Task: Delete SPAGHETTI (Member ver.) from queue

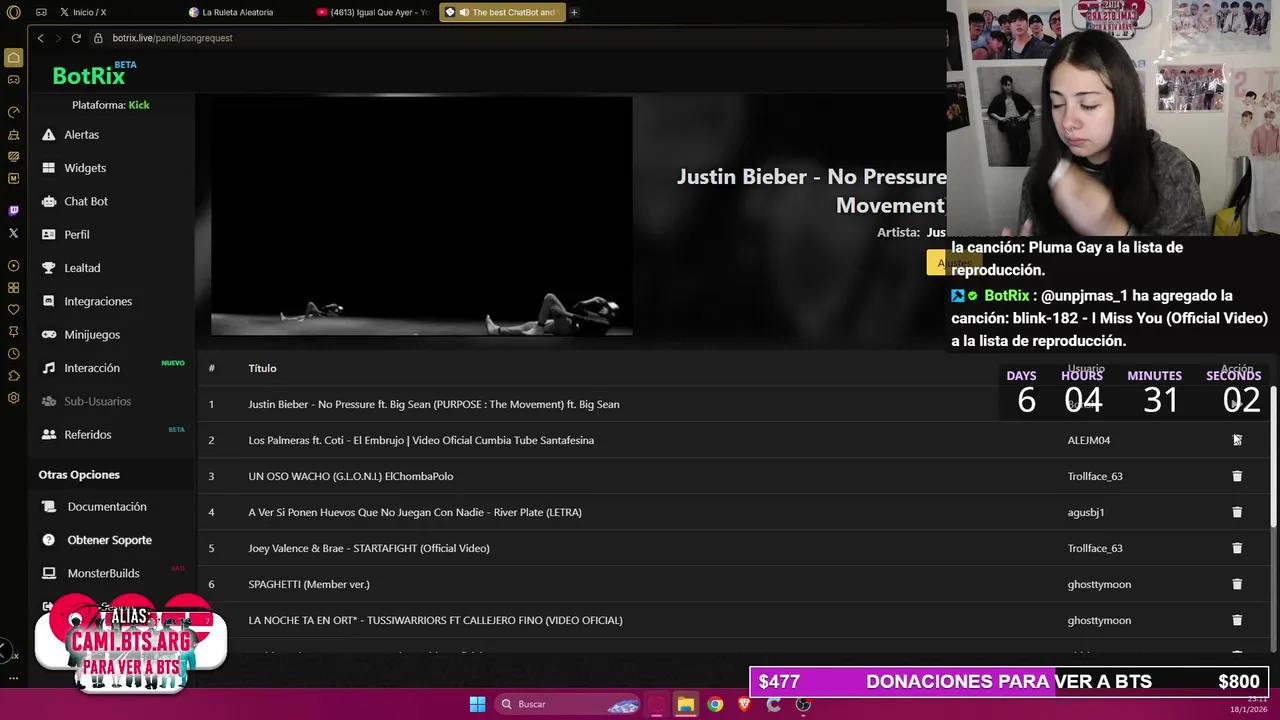Action: click(1237, 584)
